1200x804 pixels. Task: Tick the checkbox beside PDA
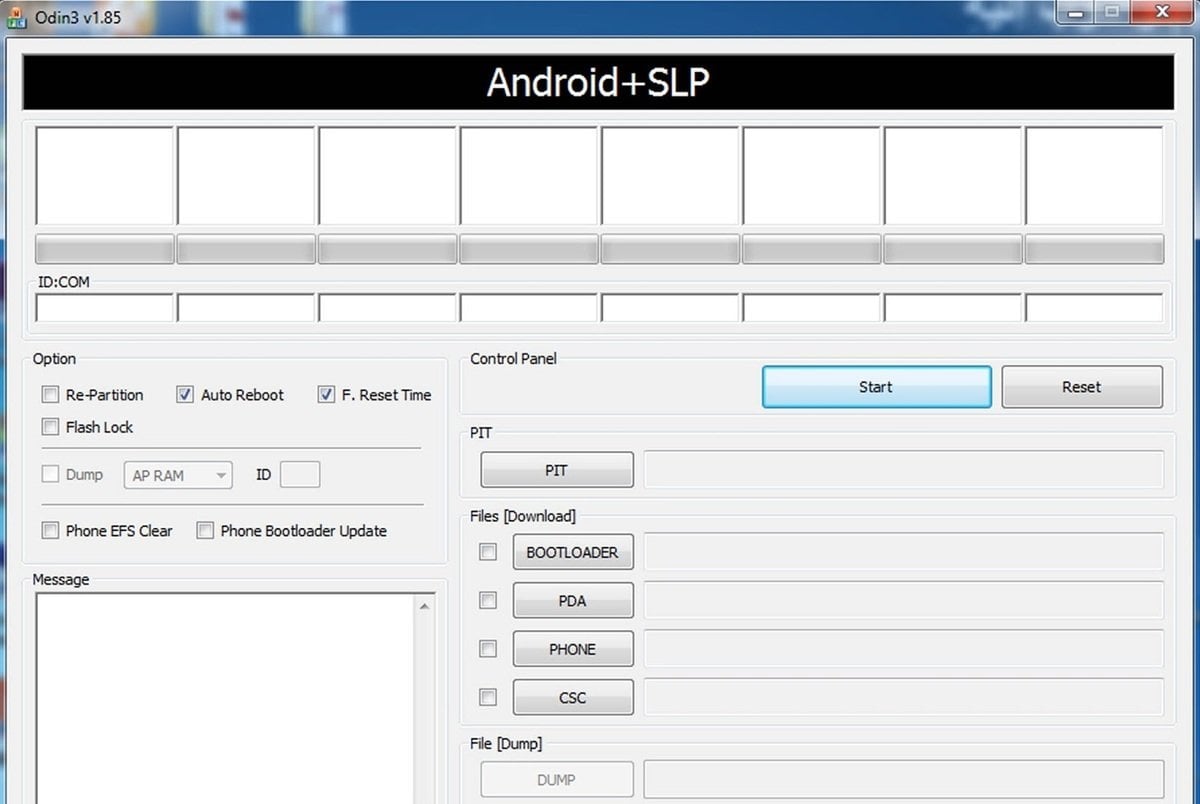(488, 600)
